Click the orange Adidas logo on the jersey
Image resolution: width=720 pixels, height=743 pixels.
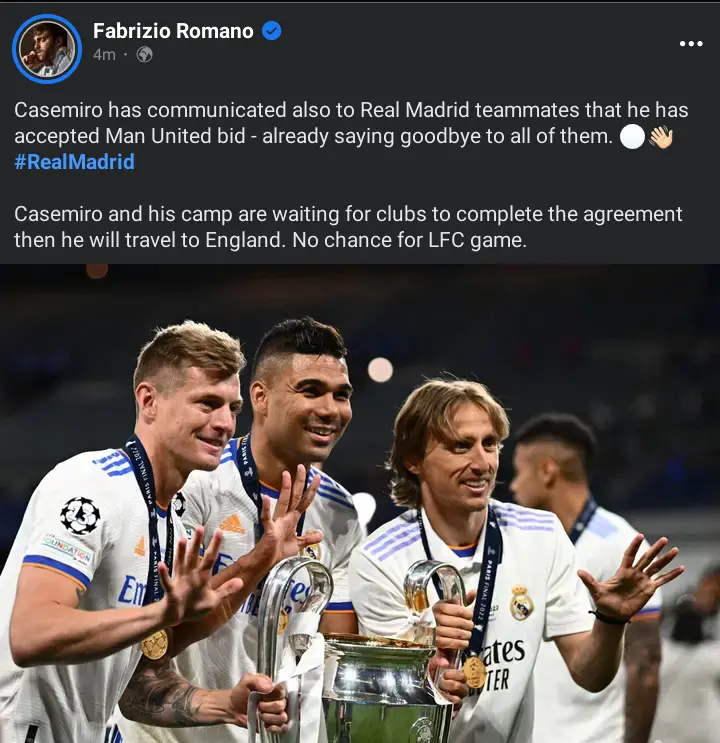(232, 524)
